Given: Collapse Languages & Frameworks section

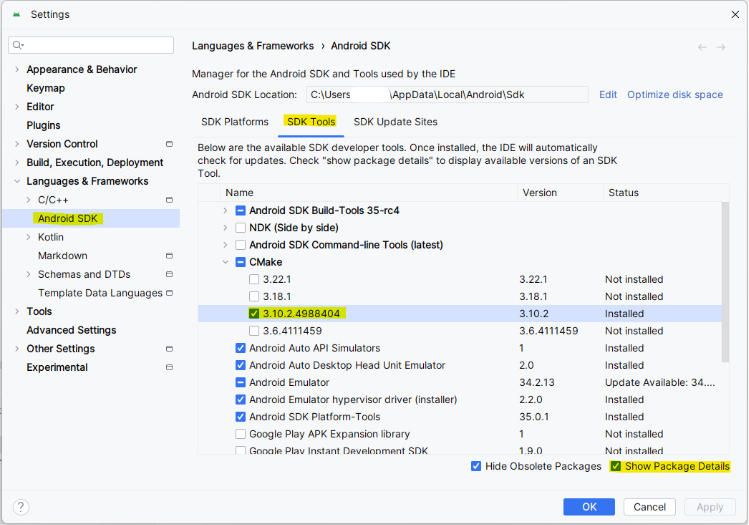Looking at the screenshot, I should tap(17, 181).
